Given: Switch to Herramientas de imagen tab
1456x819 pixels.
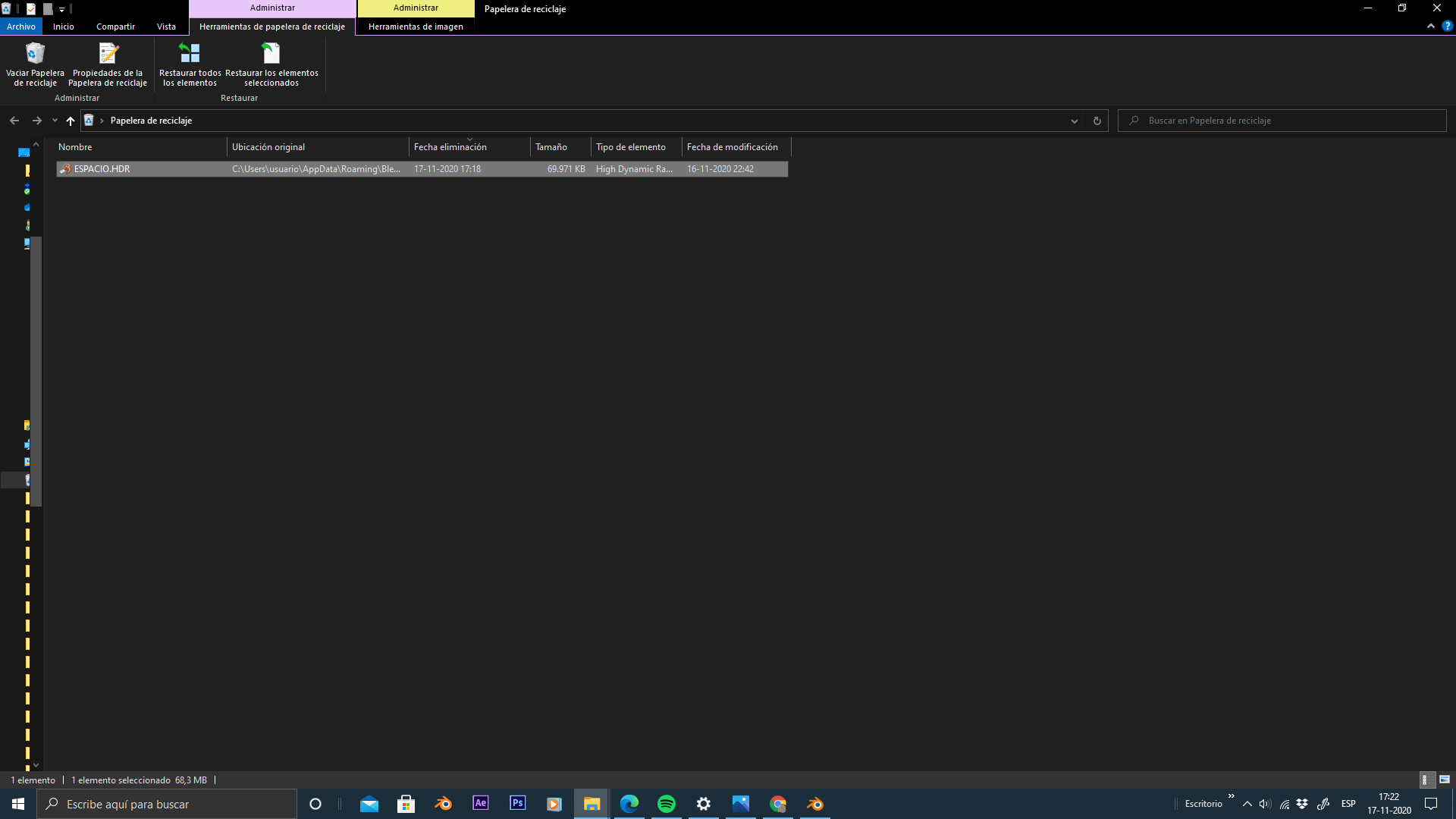Looking at the screenshot, I should 416,27.
